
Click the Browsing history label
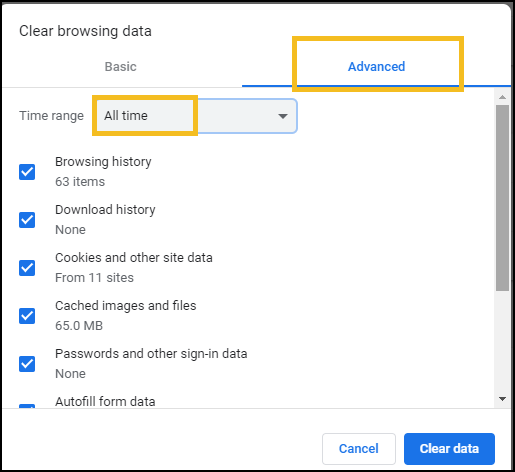103,162
